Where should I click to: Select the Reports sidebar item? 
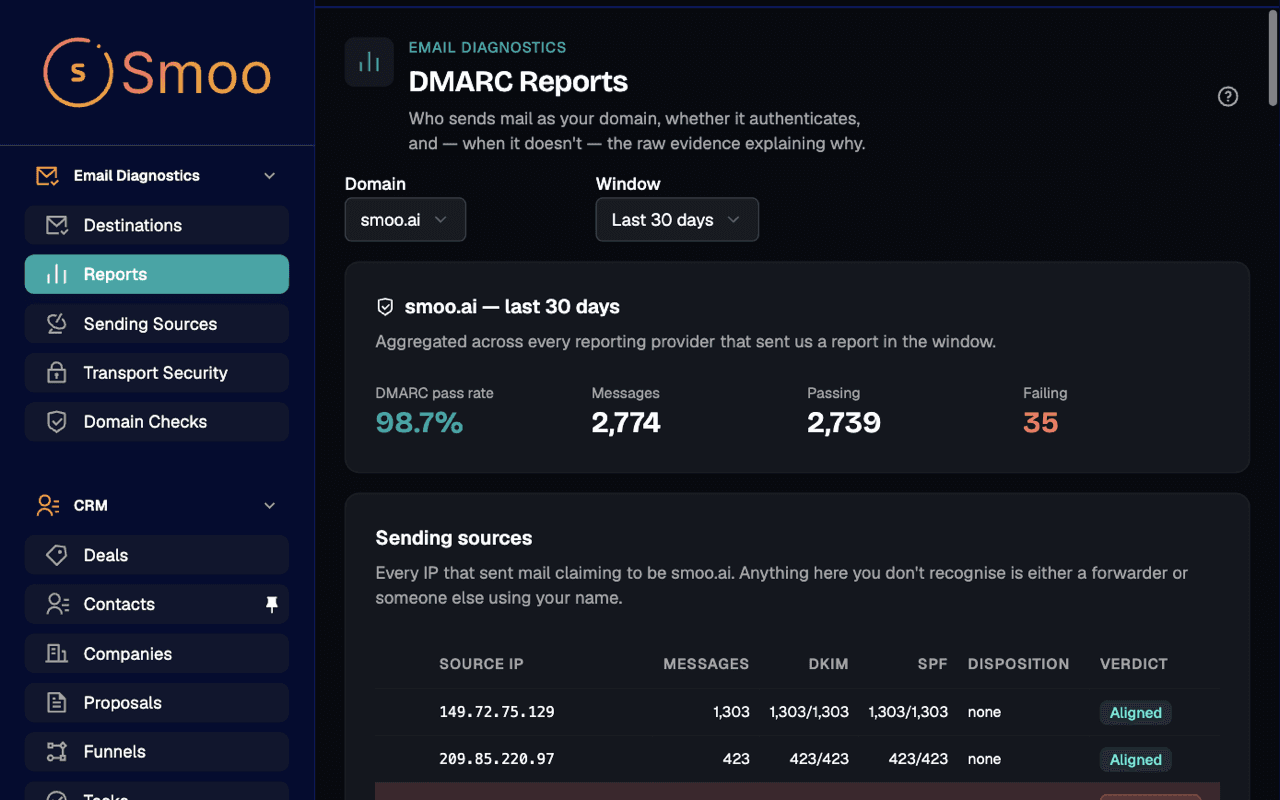pos(157,274)
